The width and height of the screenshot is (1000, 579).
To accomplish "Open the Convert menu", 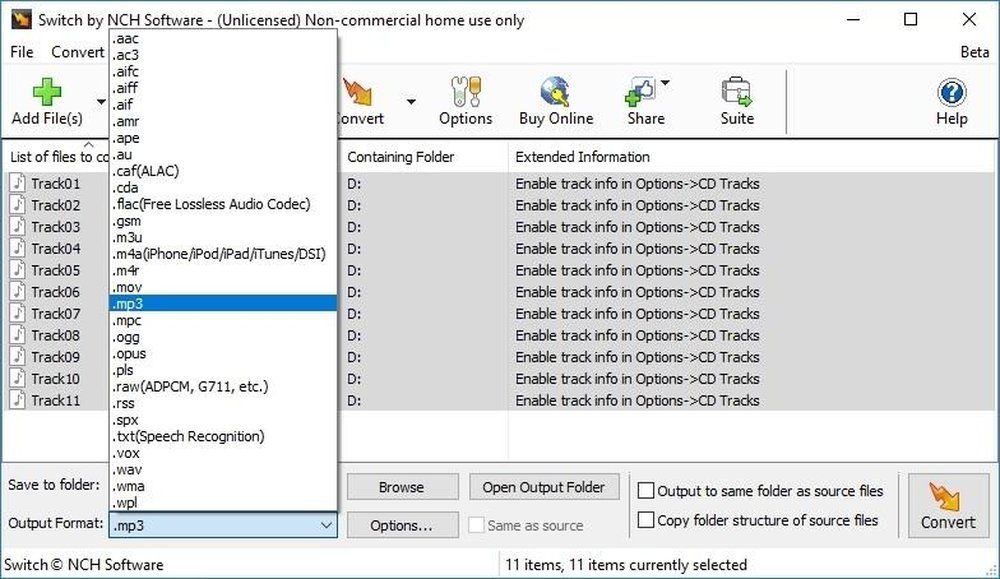I will pos(77,51).
